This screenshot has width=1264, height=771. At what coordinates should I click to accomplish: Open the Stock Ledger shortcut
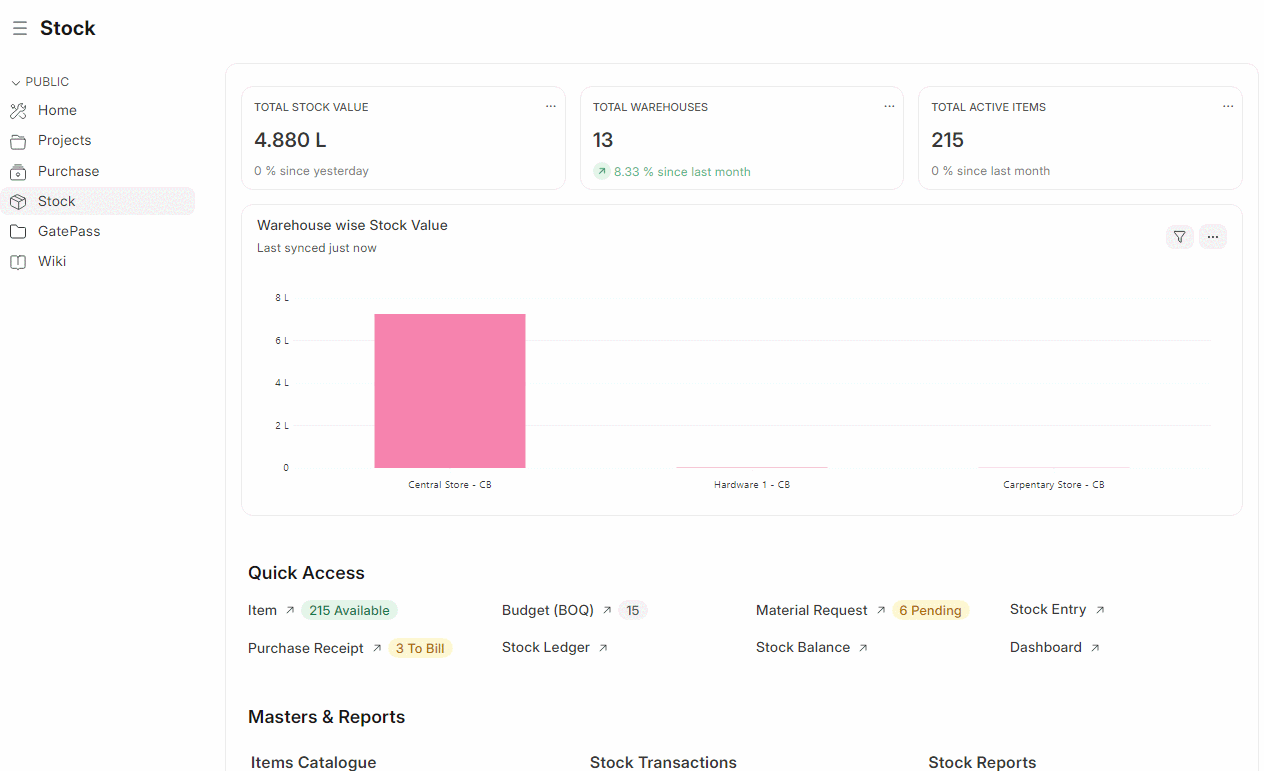[x=545, y=648]
